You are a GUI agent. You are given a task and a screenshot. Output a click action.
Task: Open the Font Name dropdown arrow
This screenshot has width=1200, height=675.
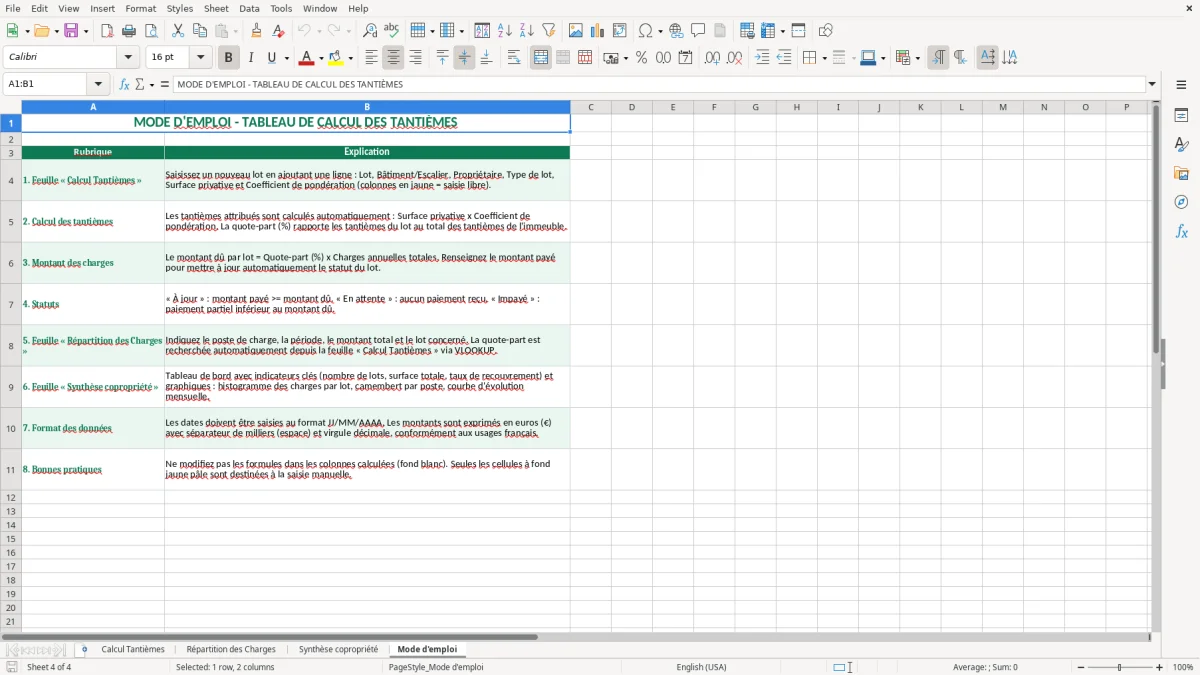(x=128, y=58)
